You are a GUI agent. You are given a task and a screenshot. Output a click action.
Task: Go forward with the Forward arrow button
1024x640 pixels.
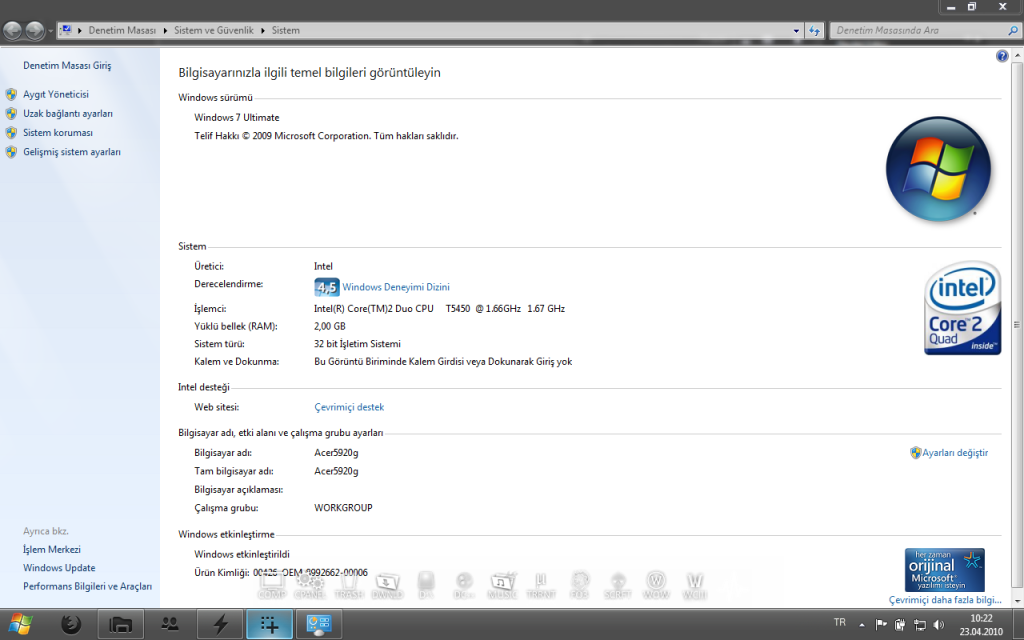pyautogui.click(x=35, y=30)
